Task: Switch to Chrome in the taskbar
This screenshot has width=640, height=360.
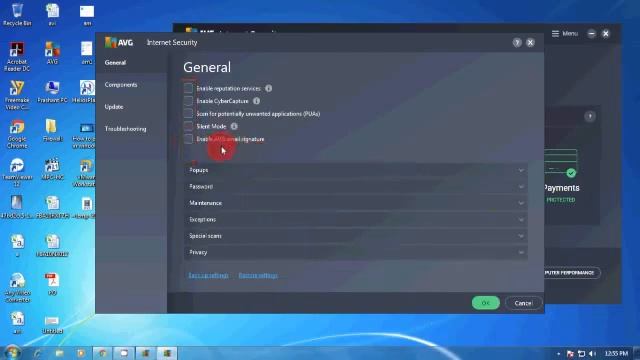Action: click(102, 353)
